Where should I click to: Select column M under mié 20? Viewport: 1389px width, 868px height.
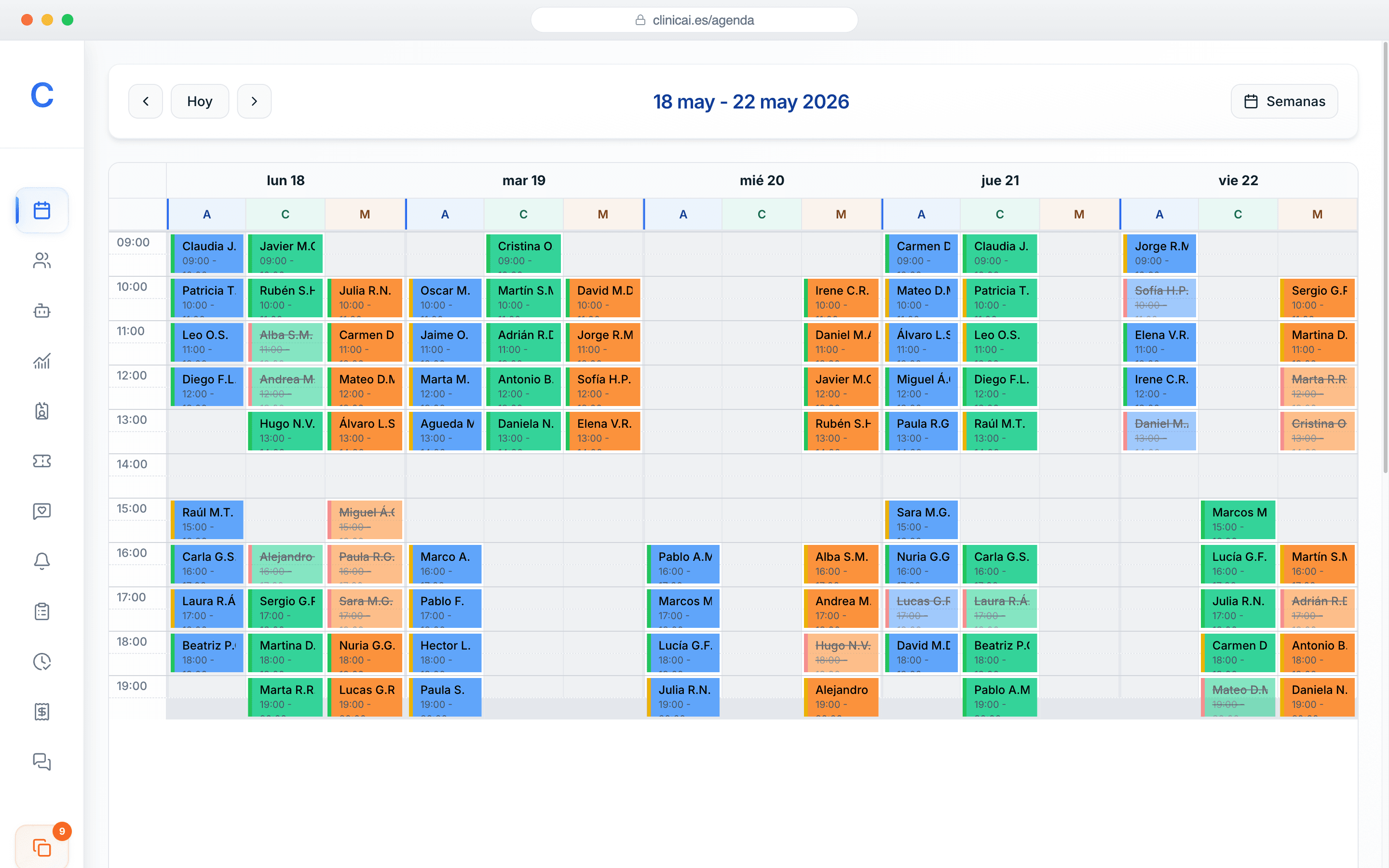click(841, 214)
